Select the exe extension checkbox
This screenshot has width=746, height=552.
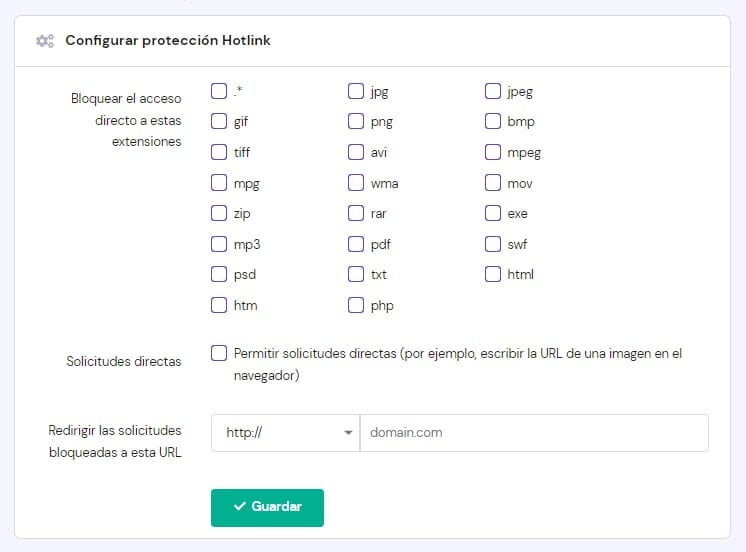[x=493, y=213]
